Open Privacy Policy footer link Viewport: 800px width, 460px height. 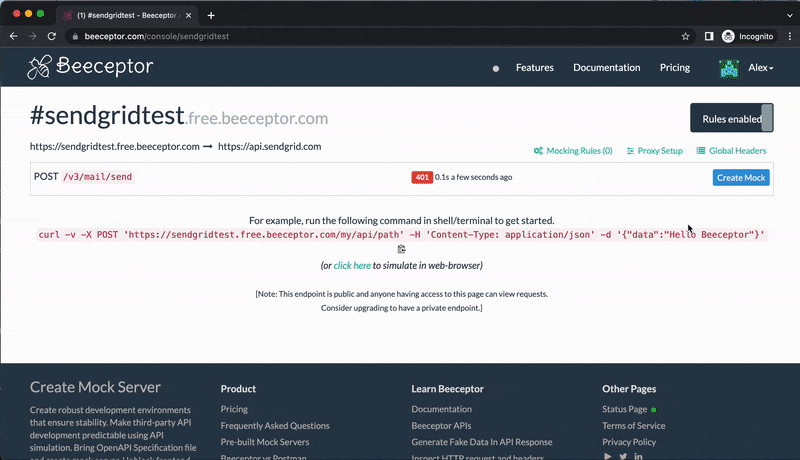[x=629, y=442]
